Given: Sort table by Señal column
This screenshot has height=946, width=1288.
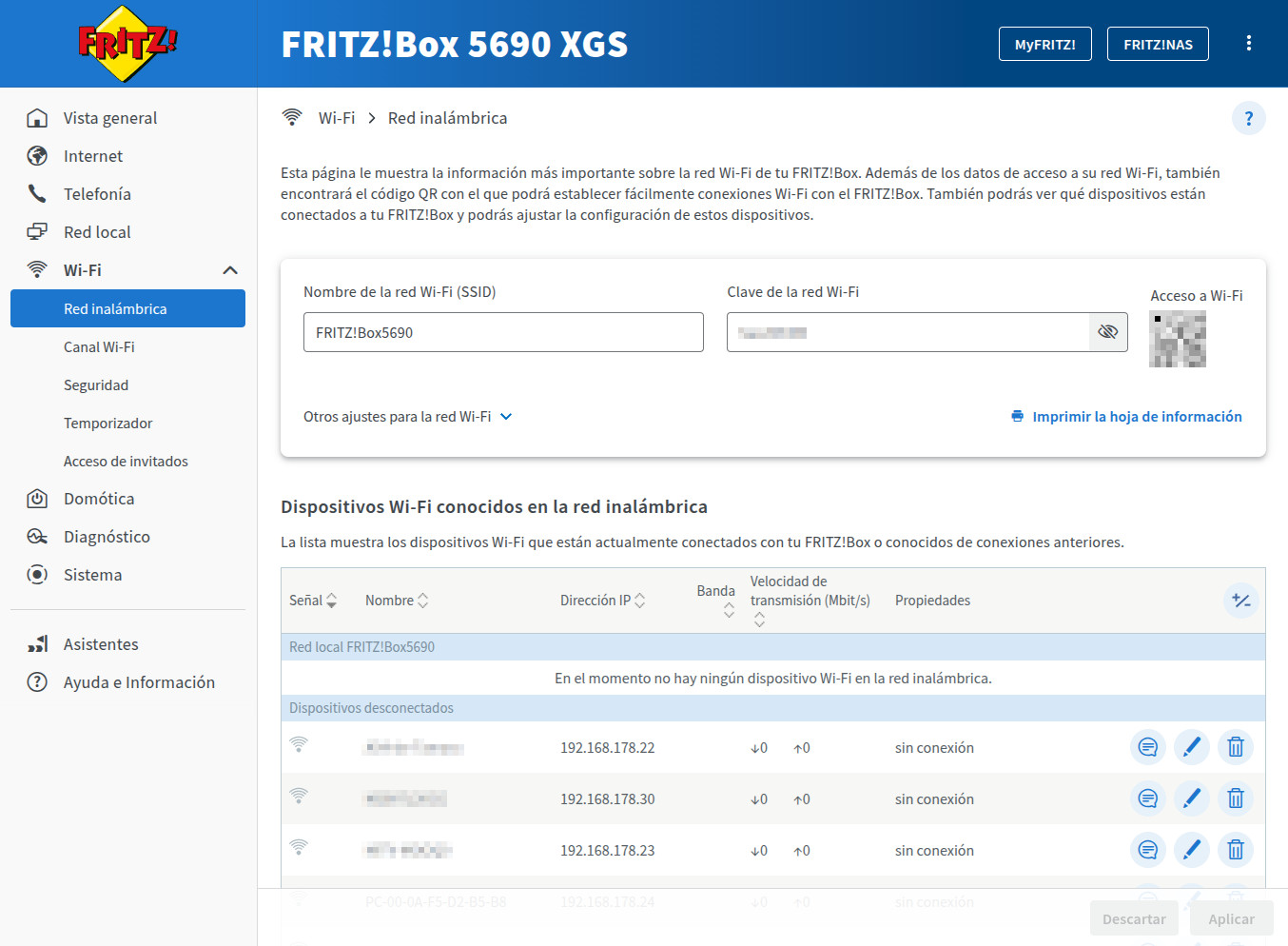Looking at the screenshot, I should tap(313, 601).
